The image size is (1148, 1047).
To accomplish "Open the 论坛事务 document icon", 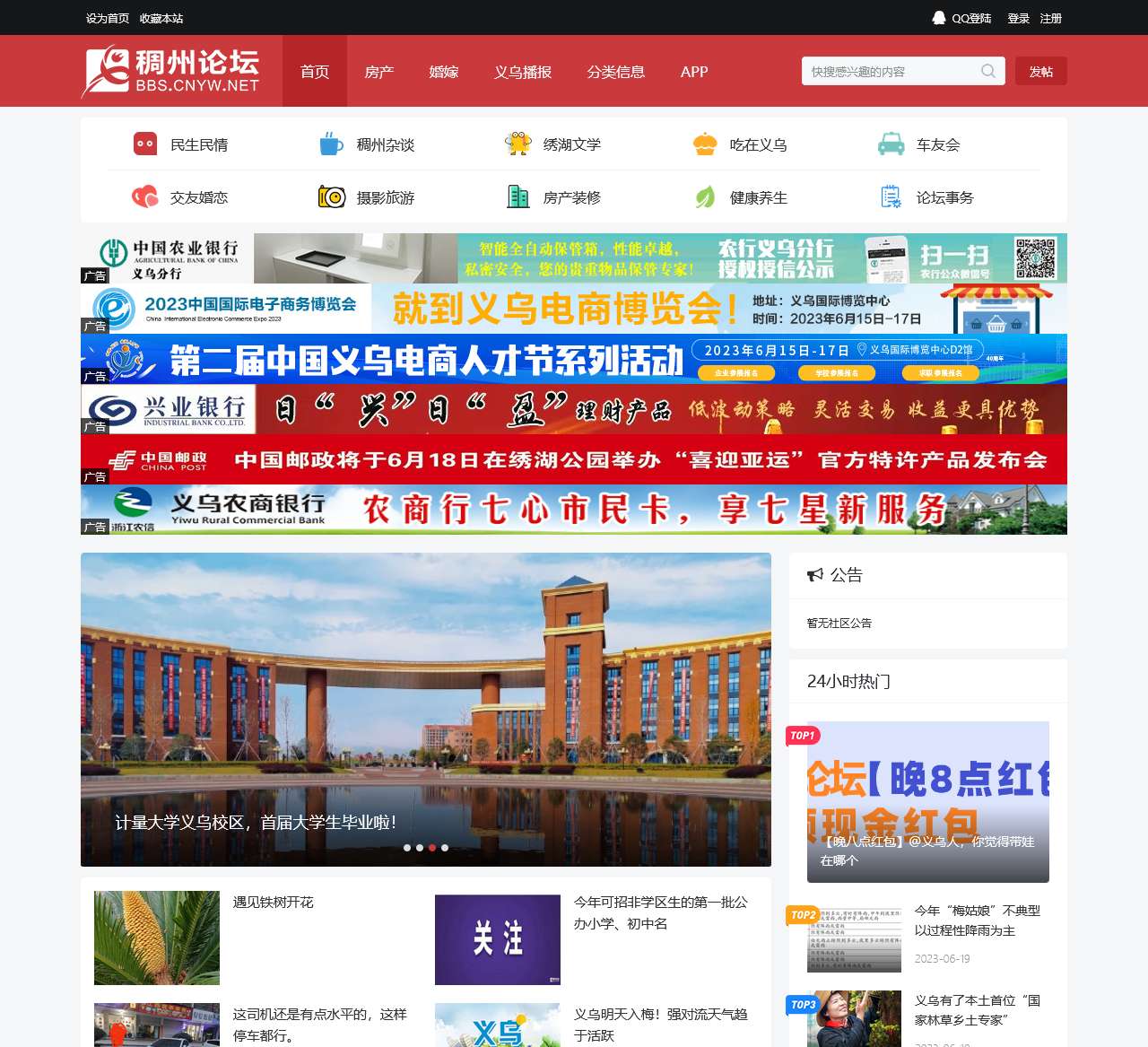I will click(x=891, y=197).
